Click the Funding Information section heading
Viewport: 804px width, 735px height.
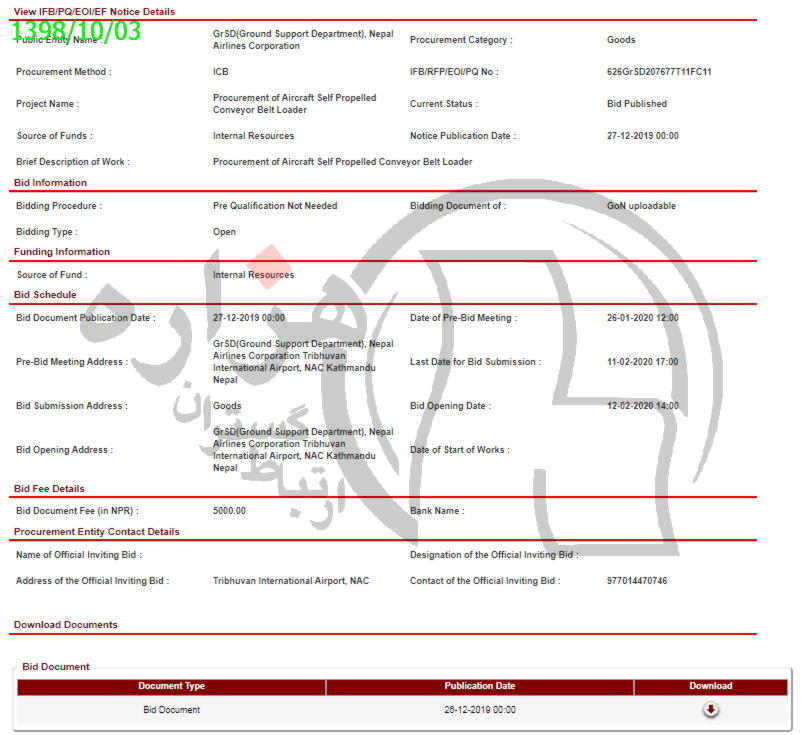(x=62, y=252)
